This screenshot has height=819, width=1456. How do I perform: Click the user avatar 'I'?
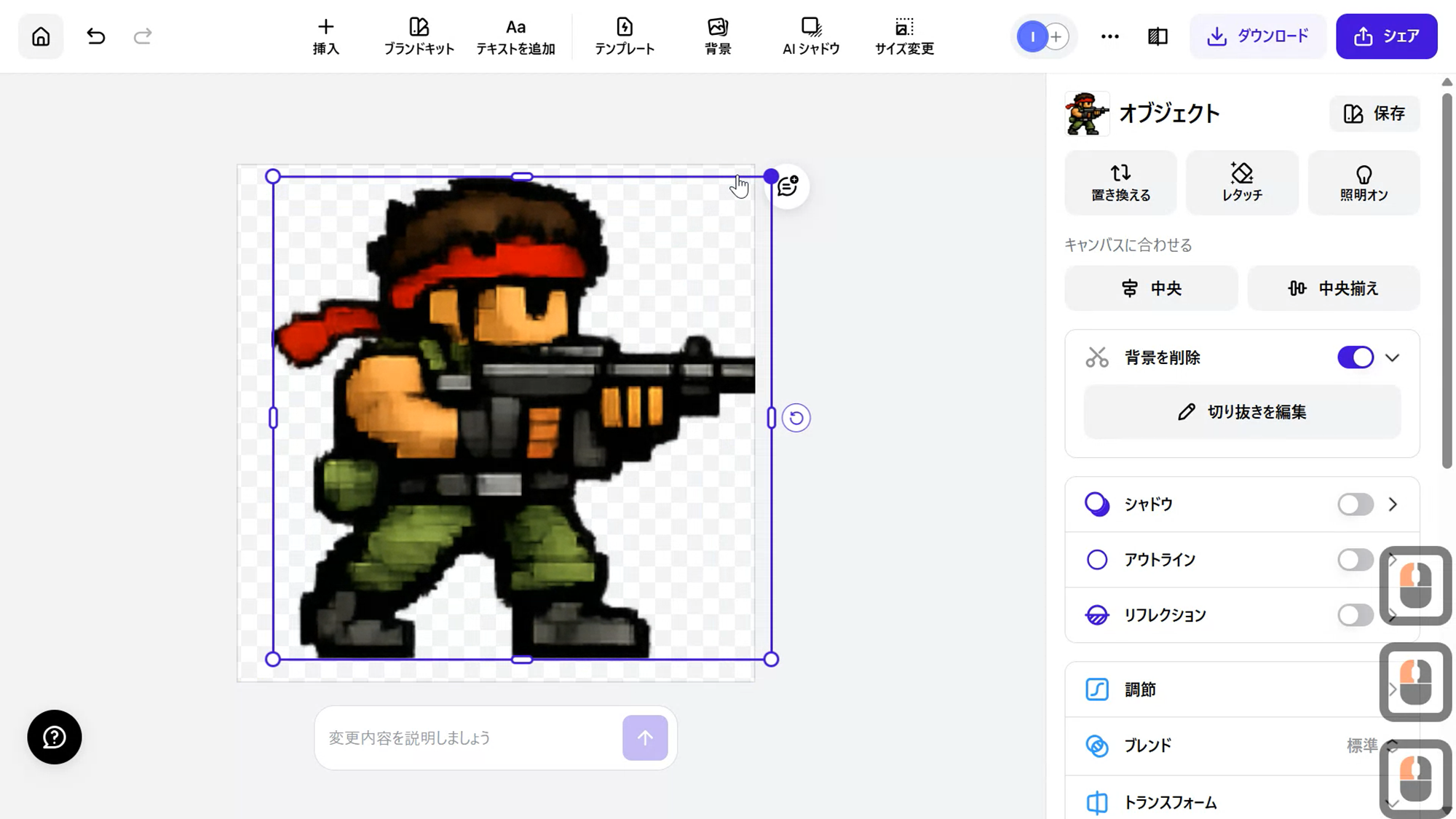pyautogui.click(x=1032, y=36)
